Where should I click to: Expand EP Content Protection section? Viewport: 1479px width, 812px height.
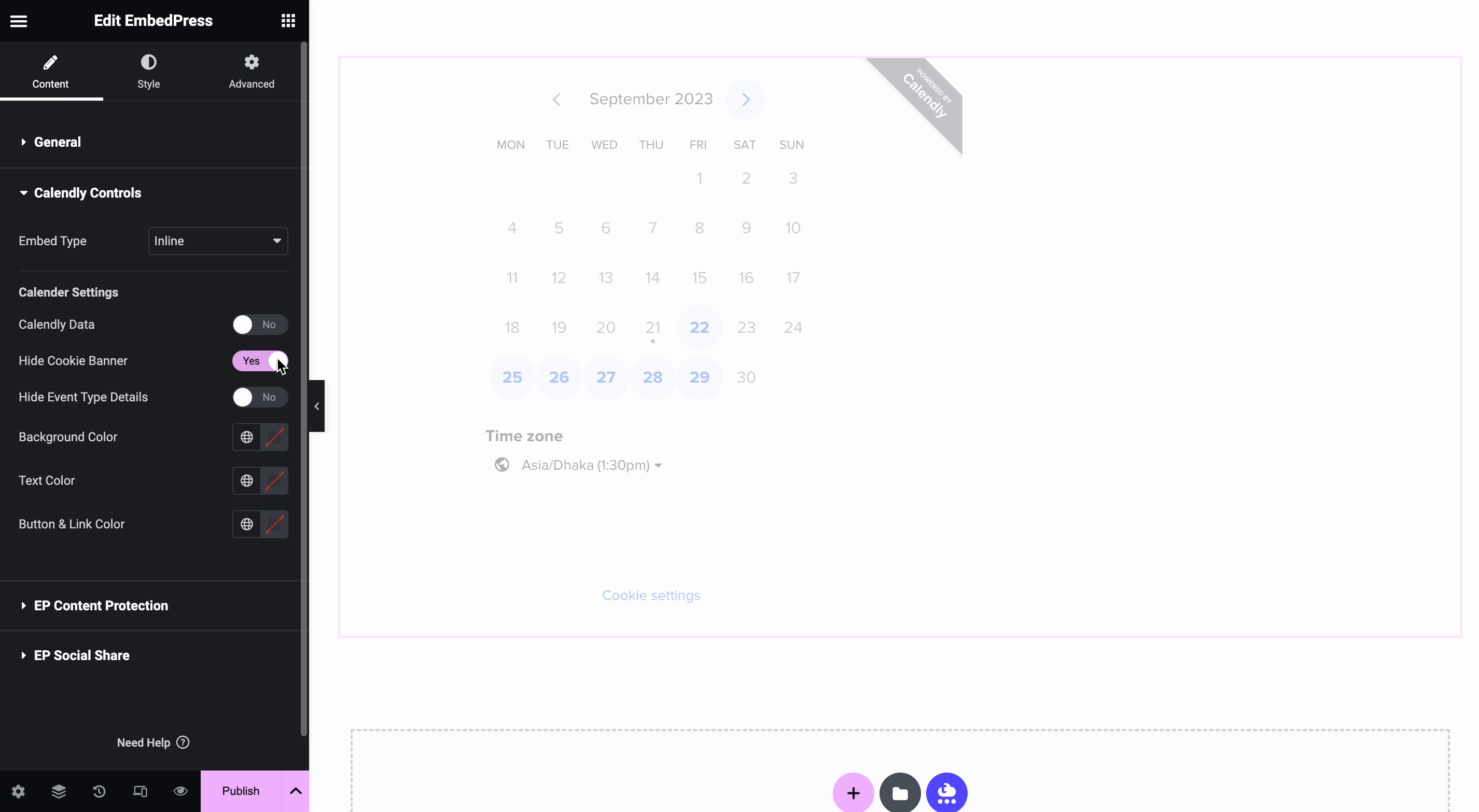click(101, 605)
